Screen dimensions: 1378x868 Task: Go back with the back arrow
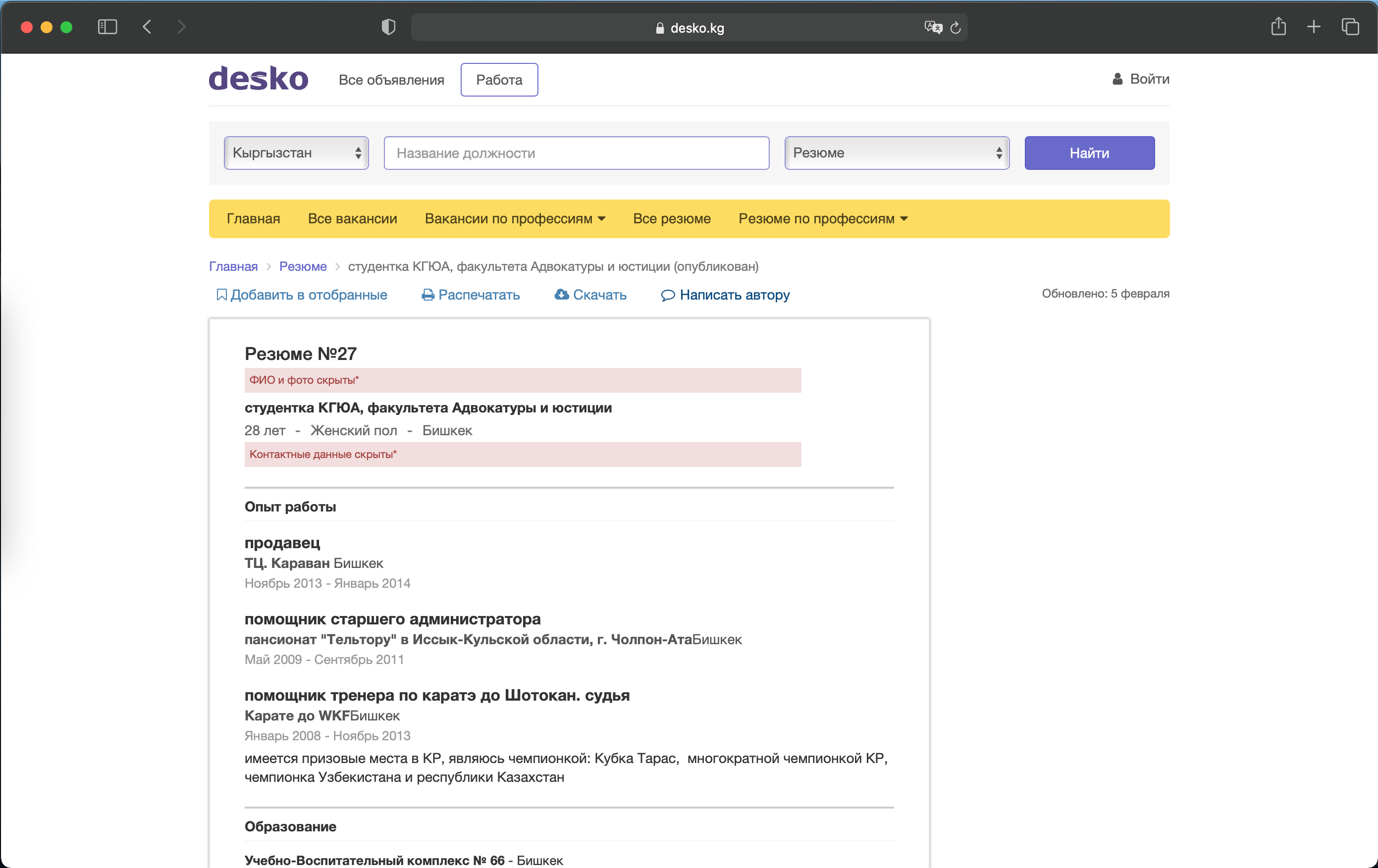pos(147,27)
